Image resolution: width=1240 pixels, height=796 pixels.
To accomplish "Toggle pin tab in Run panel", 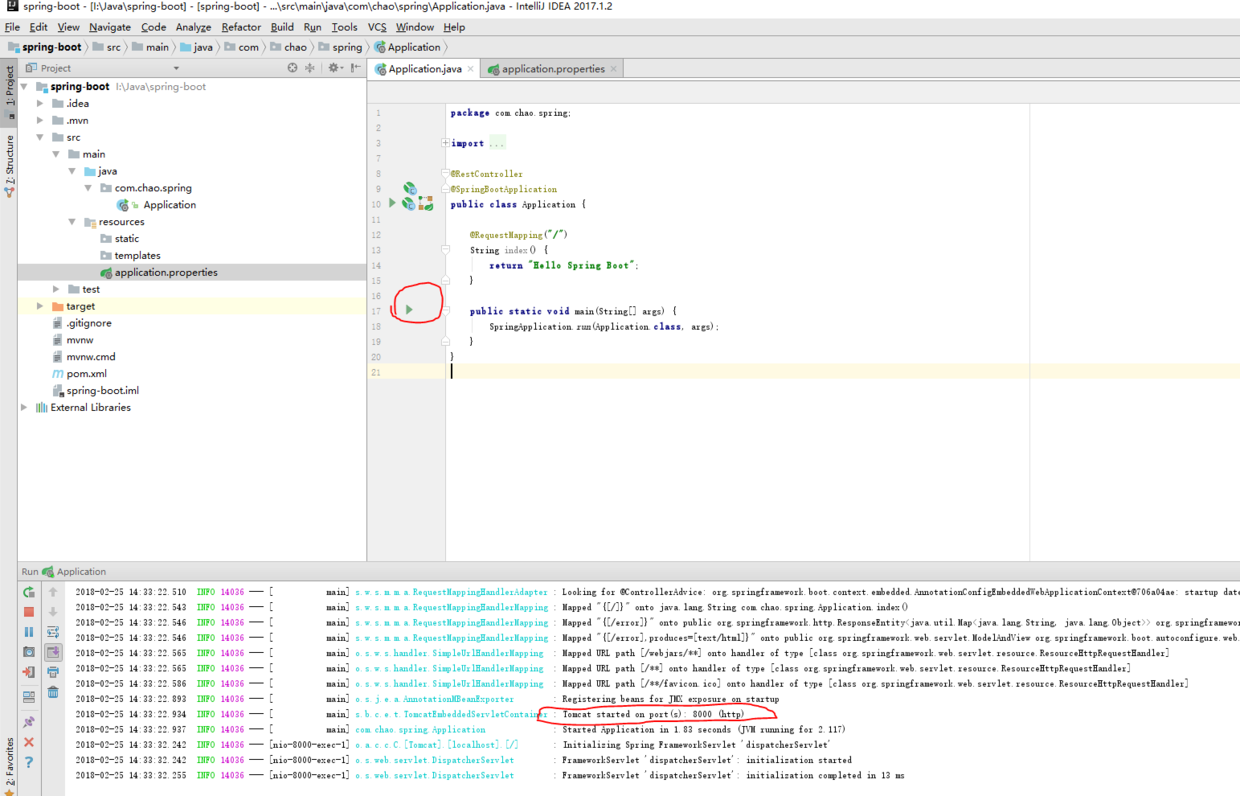I will [x=29, y=722].
